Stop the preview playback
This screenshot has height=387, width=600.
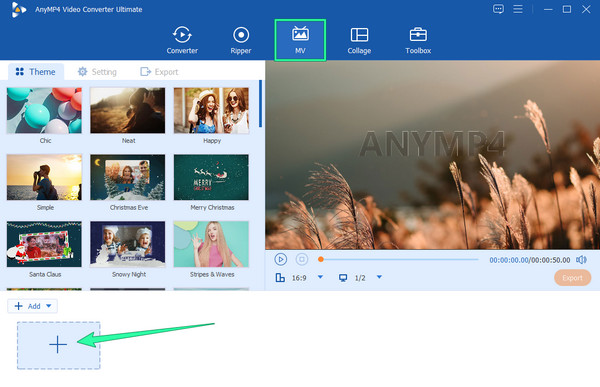click(302, 259)
